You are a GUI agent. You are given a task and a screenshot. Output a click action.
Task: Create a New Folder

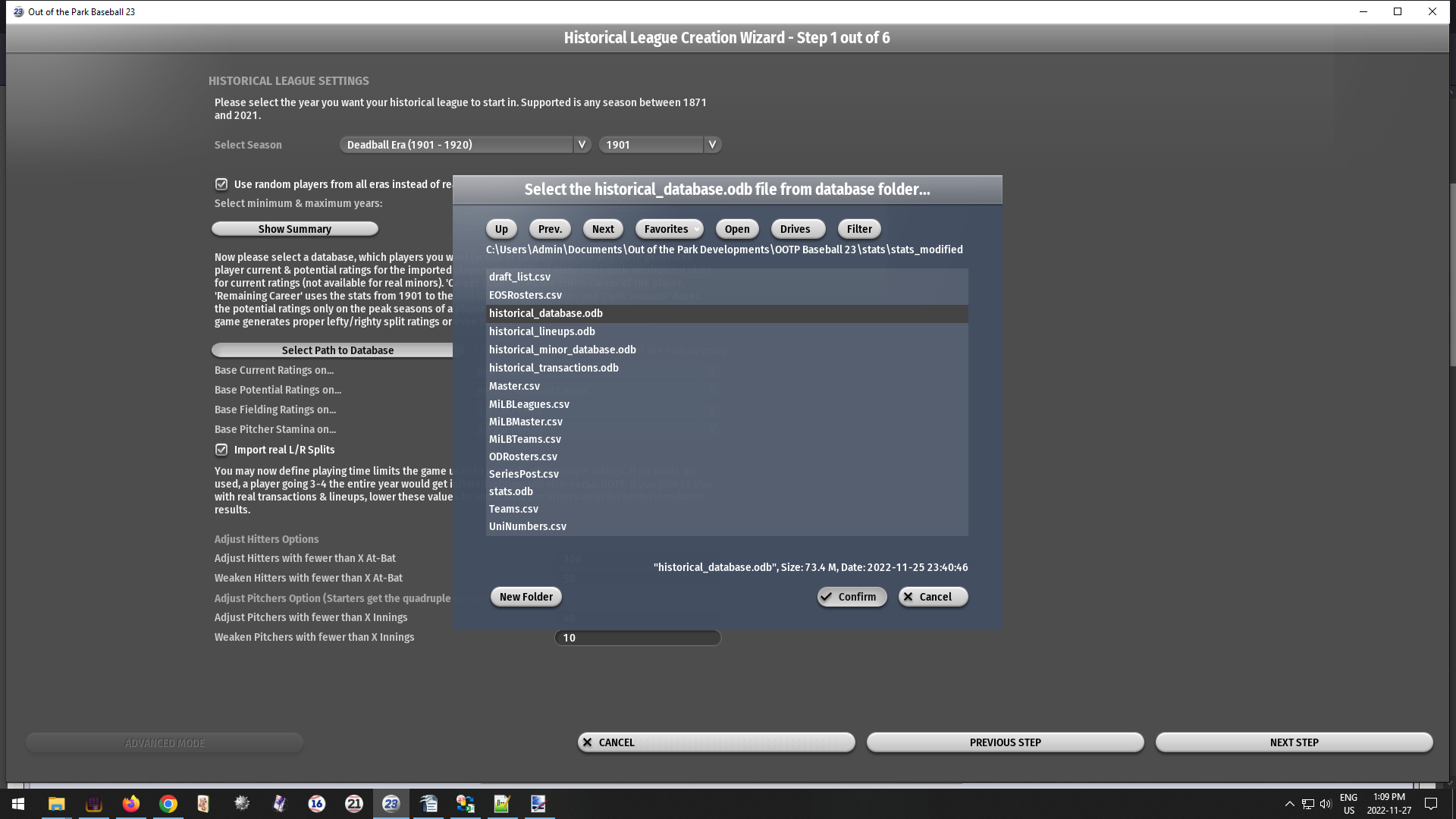tap(526, 597)
